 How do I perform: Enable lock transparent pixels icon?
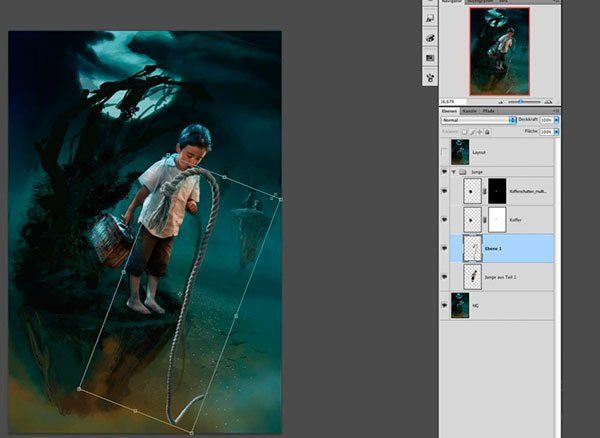coord(464,132)
